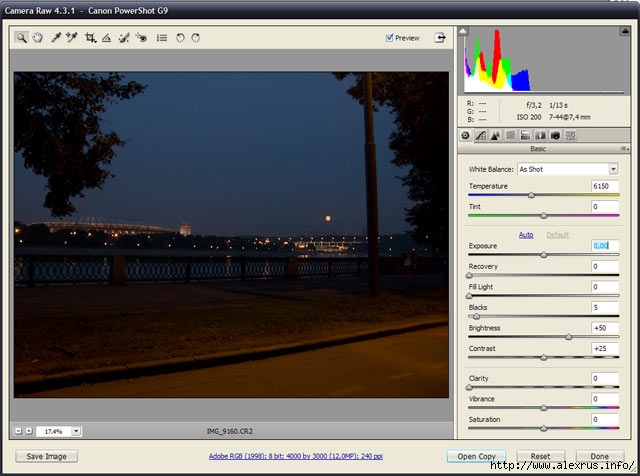Click the Brightness value field

(604, 328)
